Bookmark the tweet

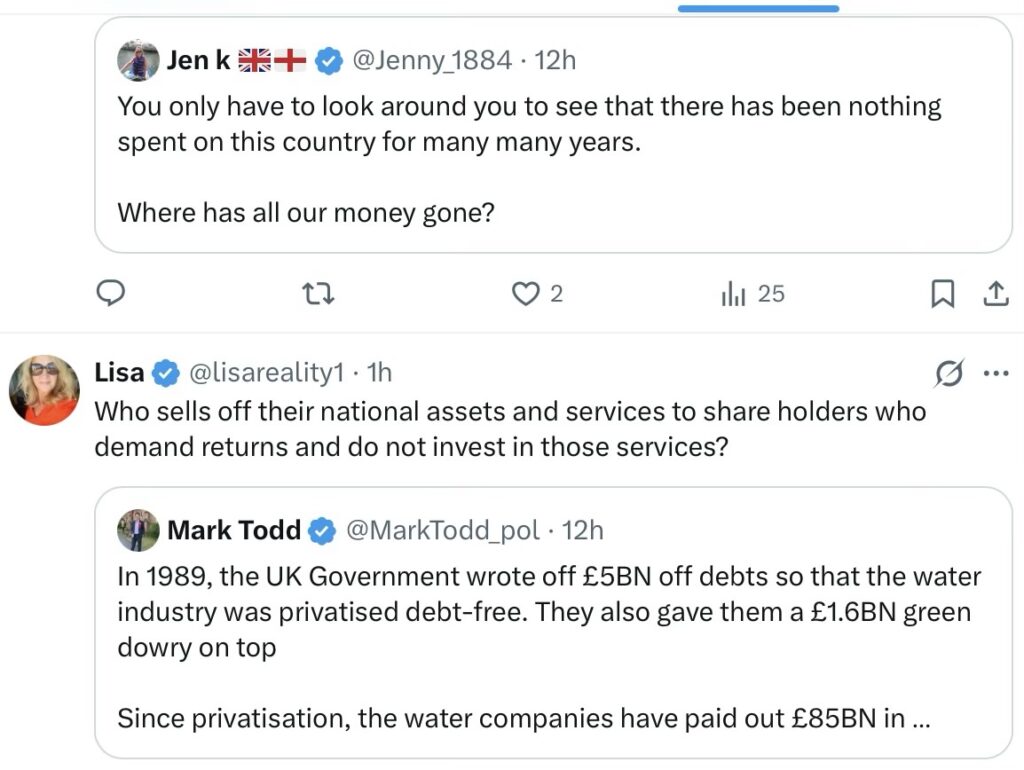click(x=942, y=293)
